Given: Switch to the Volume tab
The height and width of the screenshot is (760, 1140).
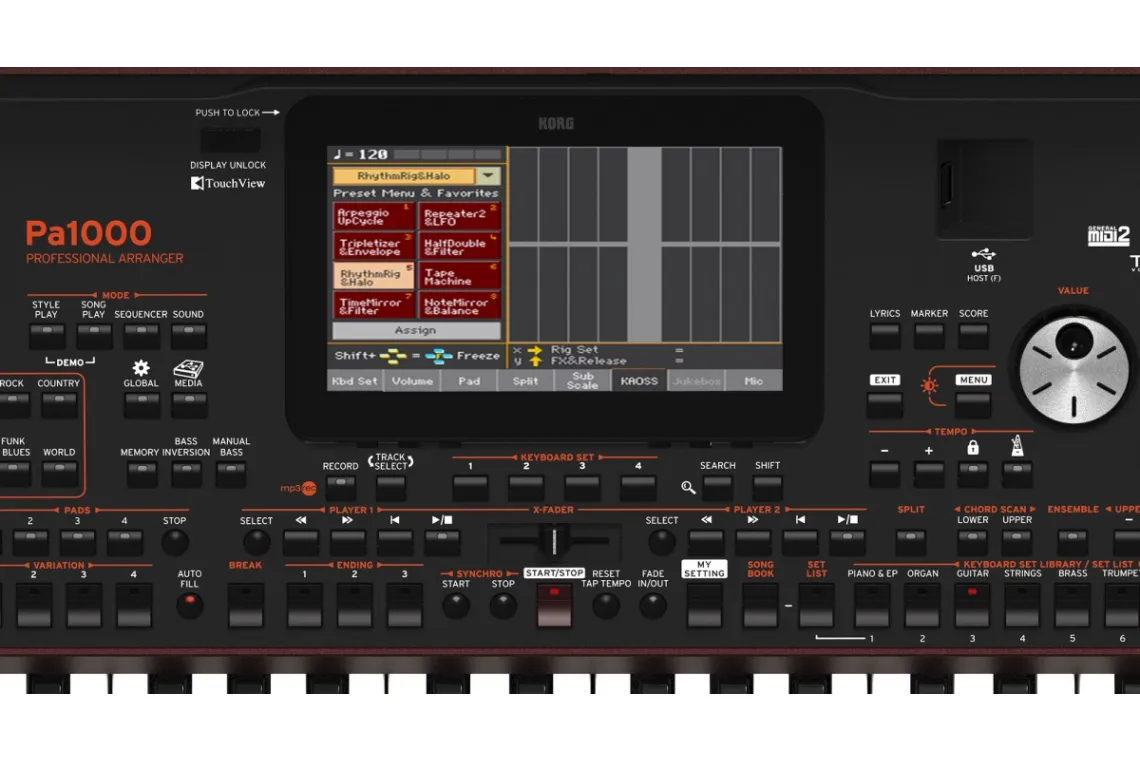Looking at the screenshot, I should click(412, 381).
